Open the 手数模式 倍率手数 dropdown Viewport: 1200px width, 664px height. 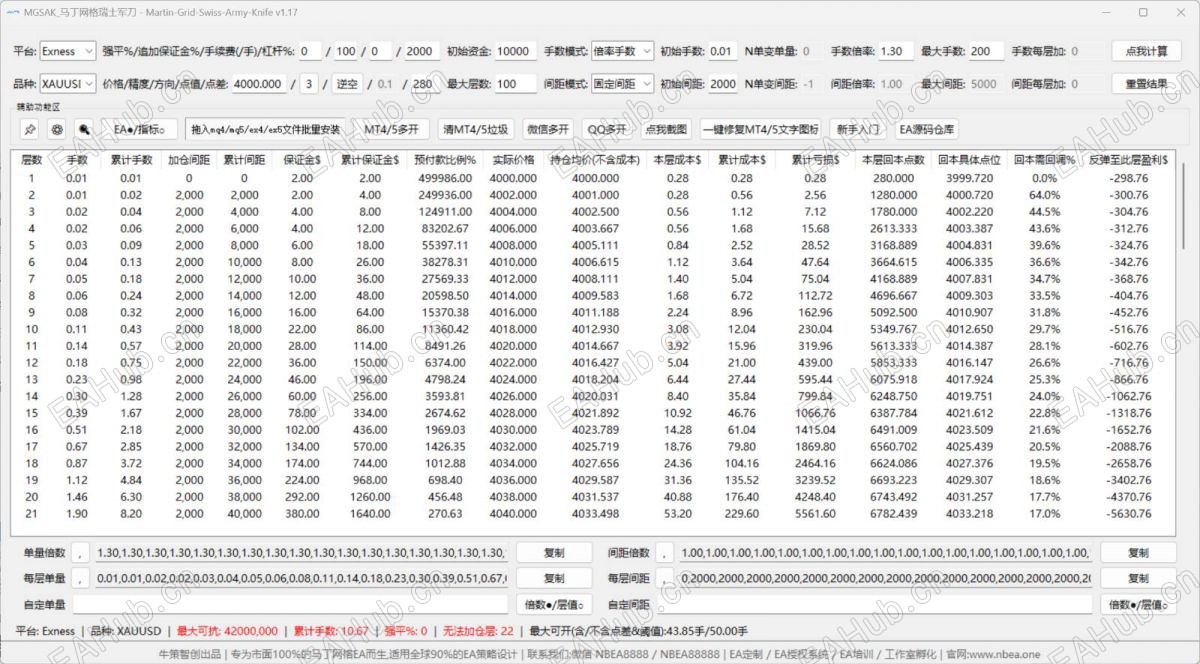click(x=622, y=51)
